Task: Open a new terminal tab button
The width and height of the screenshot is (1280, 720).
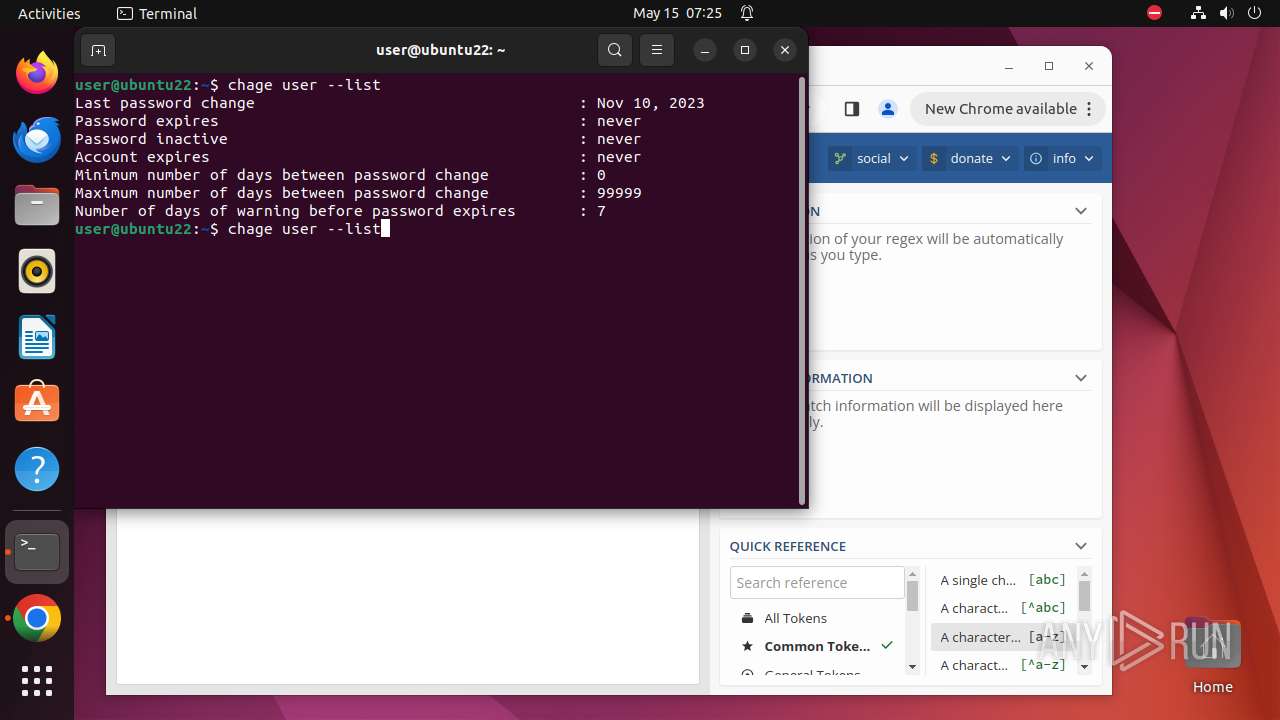Action: (x=98, y=50)
